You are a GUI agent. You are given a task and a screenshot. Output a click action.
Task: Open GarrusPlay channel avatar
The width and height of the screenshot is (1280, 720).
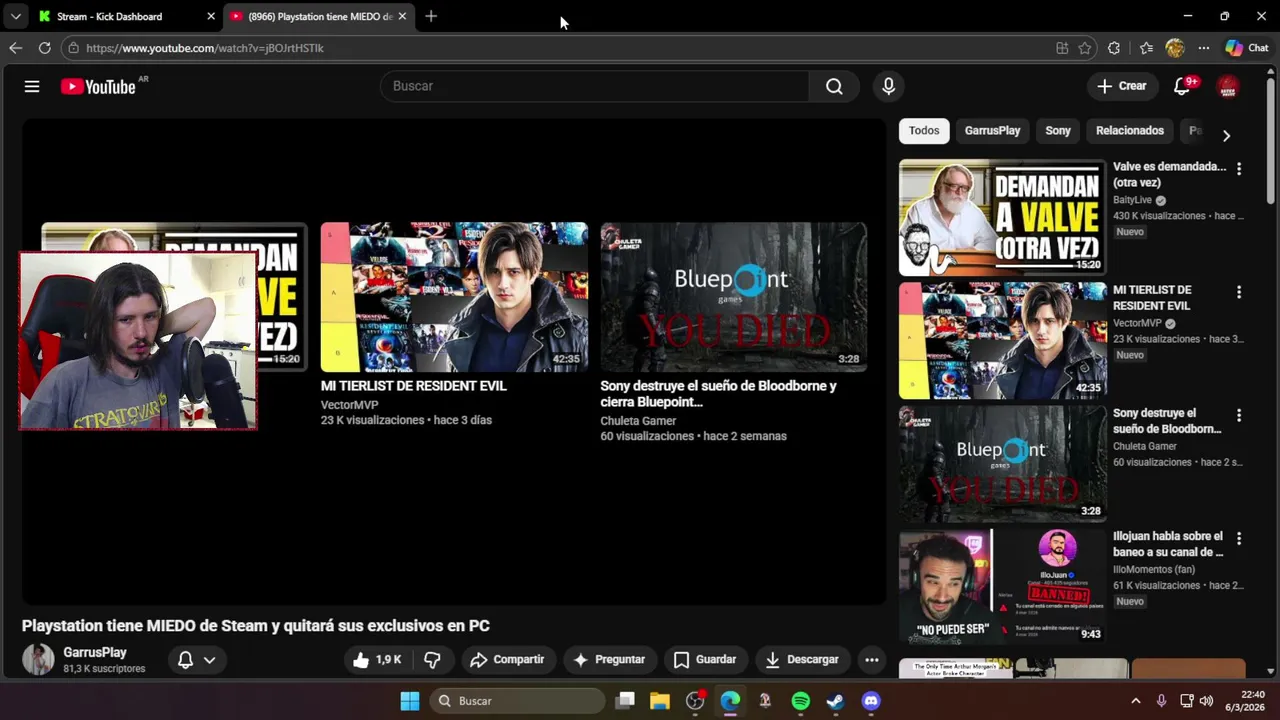[x=38, y=660]
